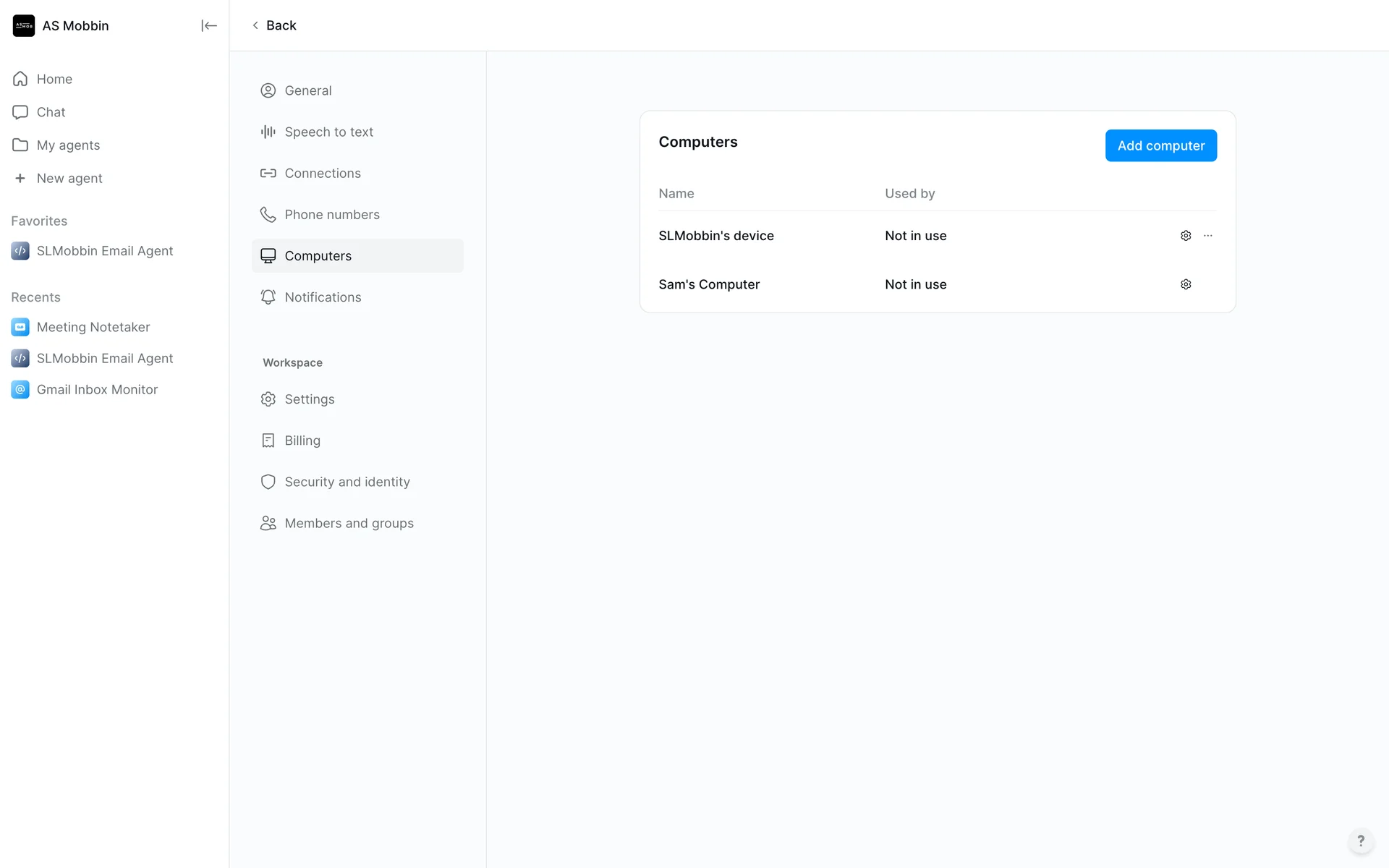
Task: Switch to the Connections settings page
Action: (322, 174)
